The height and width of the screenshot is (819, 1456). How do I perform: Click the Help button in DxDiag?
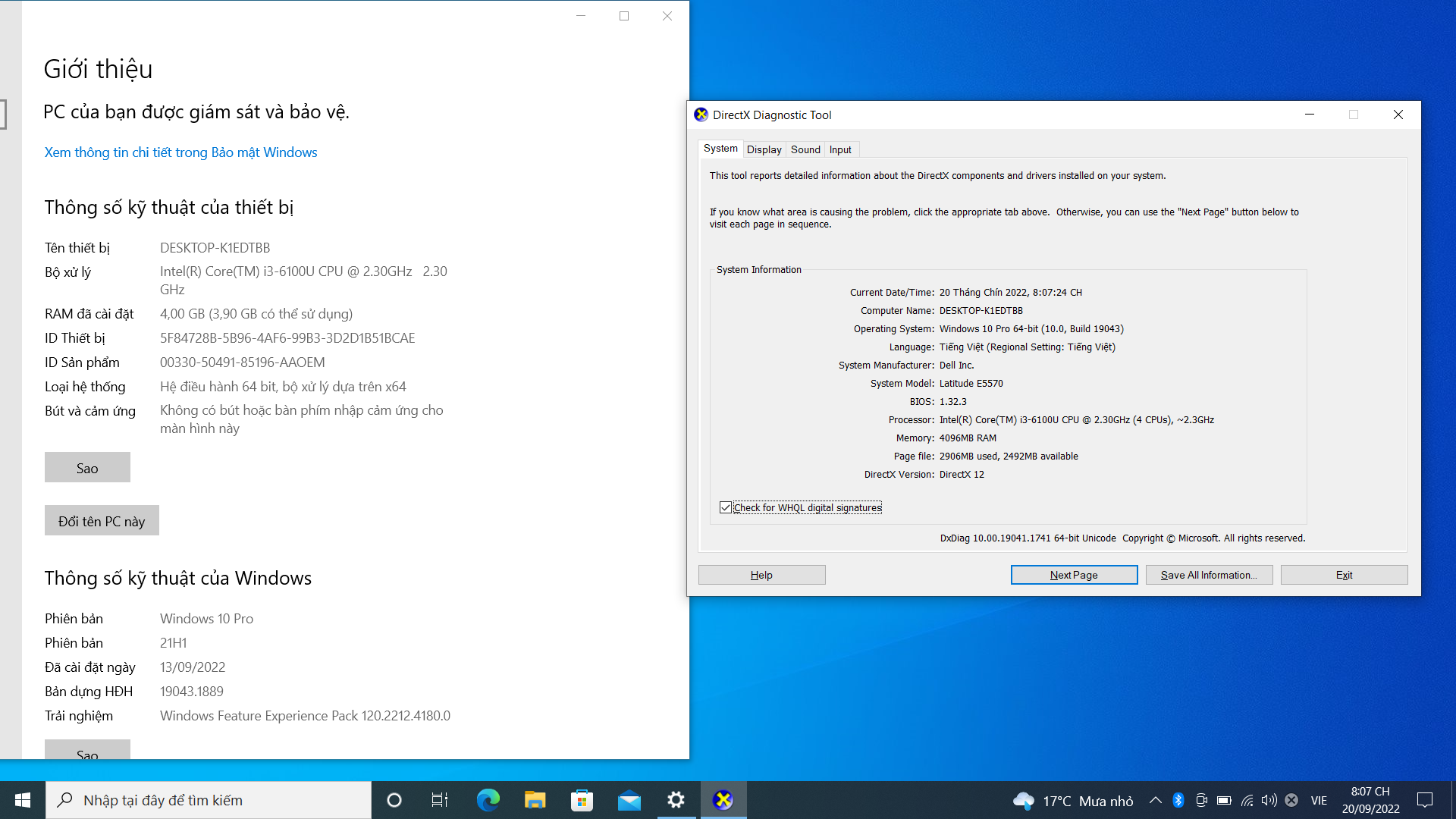click(761, 575)
